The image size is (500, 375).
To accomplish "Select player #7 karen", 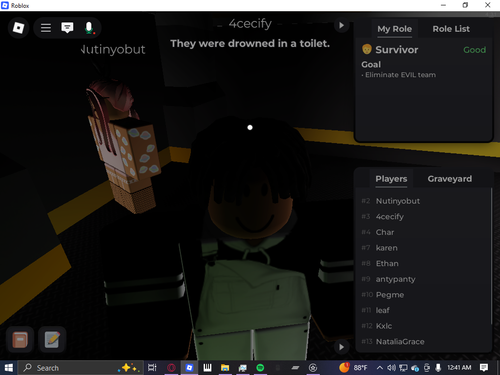I will (423, 248).
